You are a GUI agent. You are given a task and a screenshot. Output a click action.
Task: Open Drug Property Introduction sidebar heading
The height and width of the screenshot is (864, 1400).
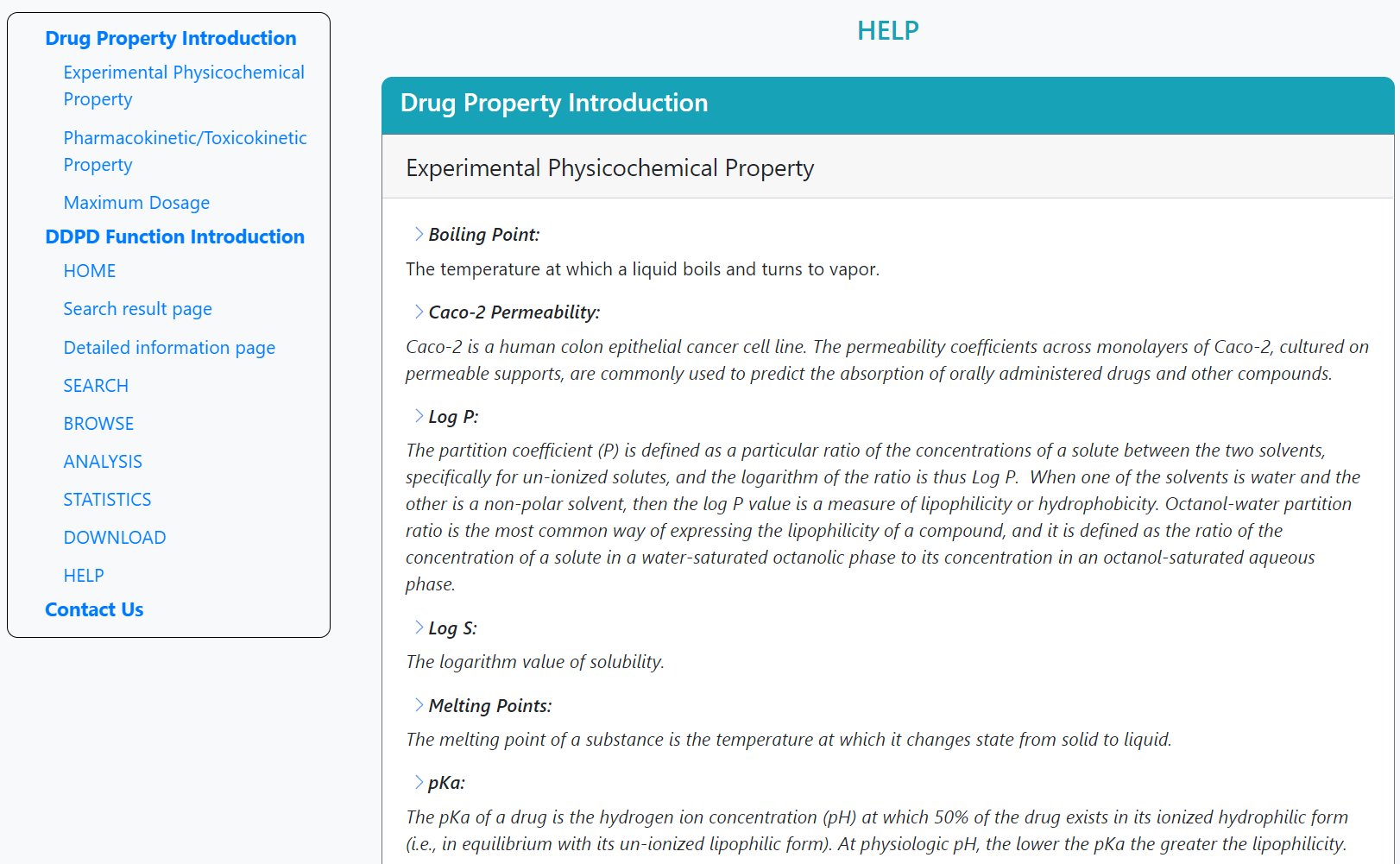point(171,38)
